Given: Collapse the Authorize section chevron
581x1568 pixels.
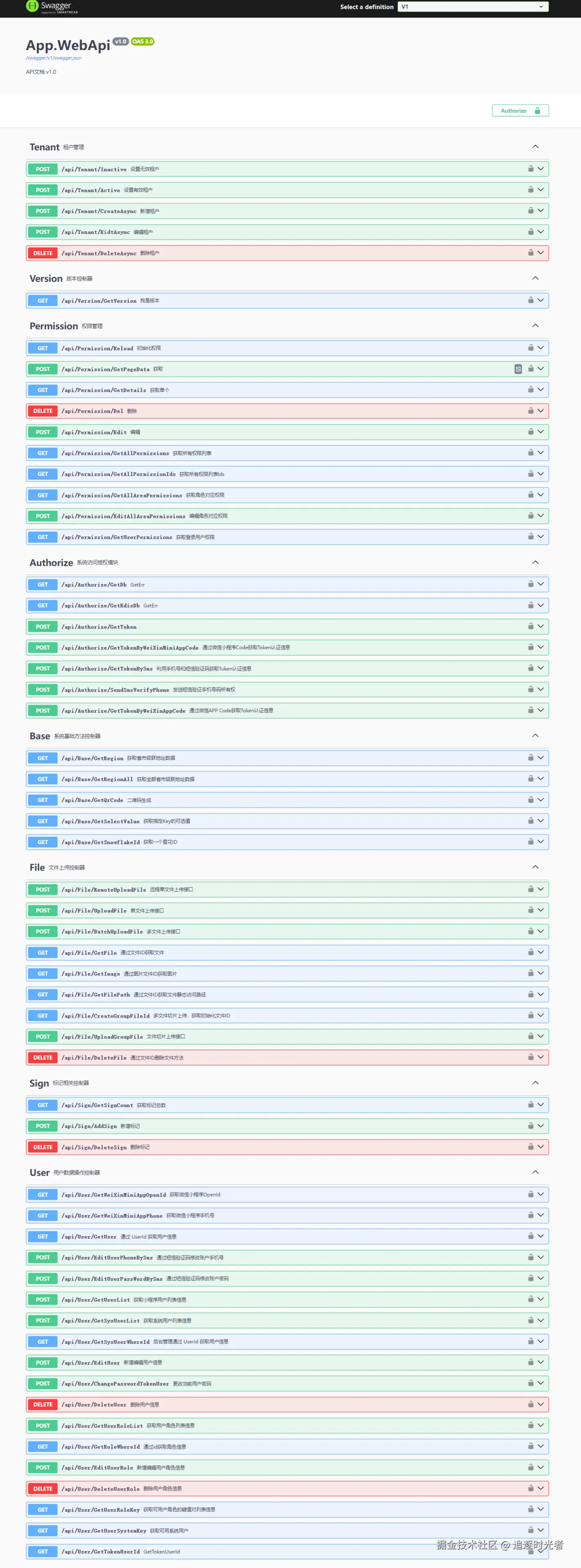Looking at the screenshot, I should click(x=535, y=562).
